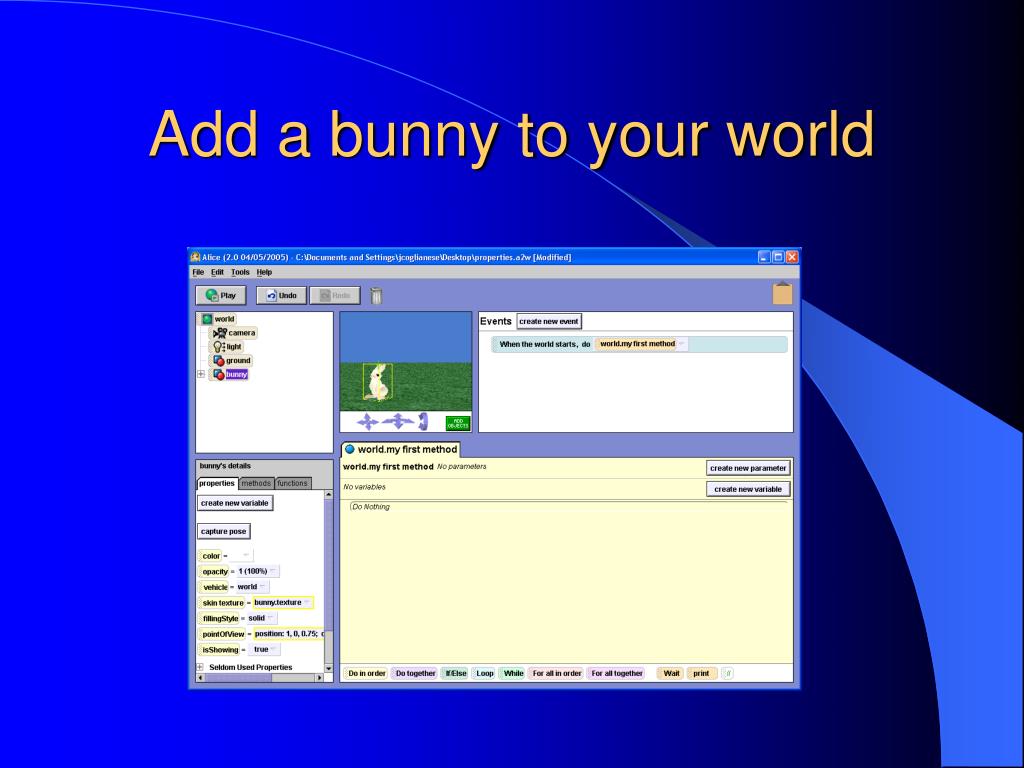Click the four-way move camera arrows
The height and width of the screenshot is (768, 1024).
368,422
